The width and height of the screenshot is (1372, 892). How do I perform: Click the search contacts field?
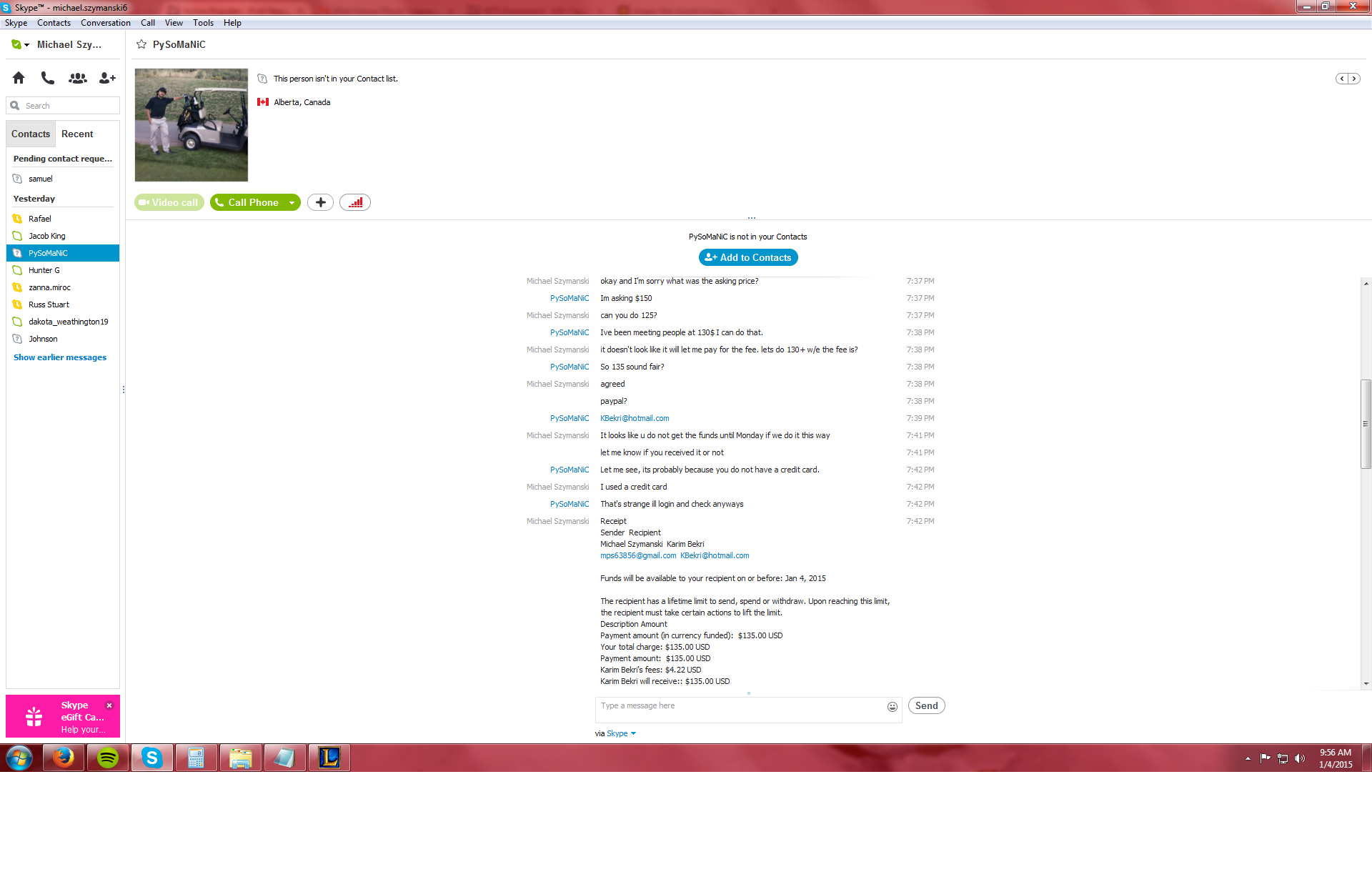click(x=63, y=106)
